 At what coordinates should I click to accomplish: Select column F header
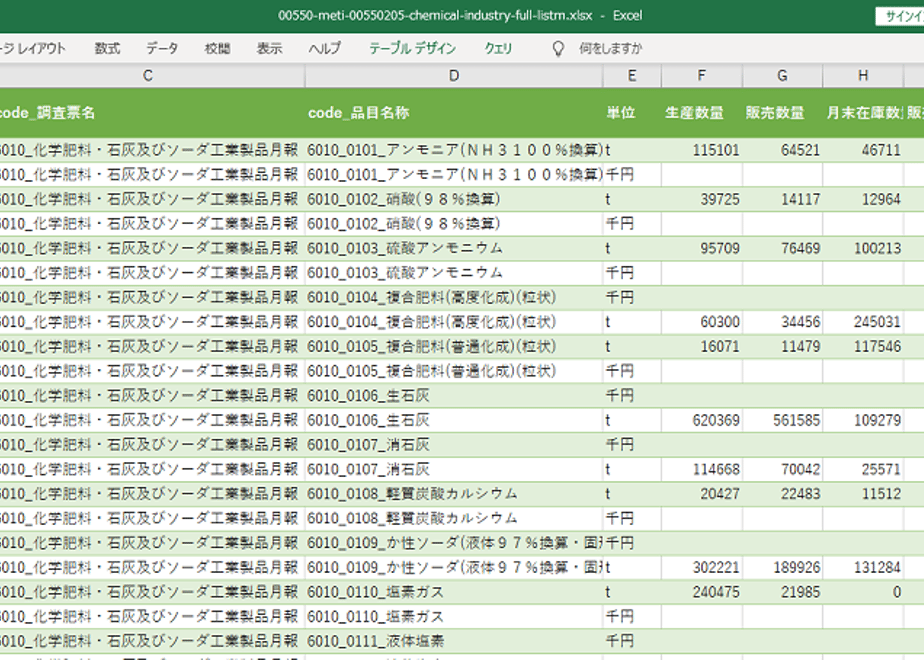pos(702,75)
